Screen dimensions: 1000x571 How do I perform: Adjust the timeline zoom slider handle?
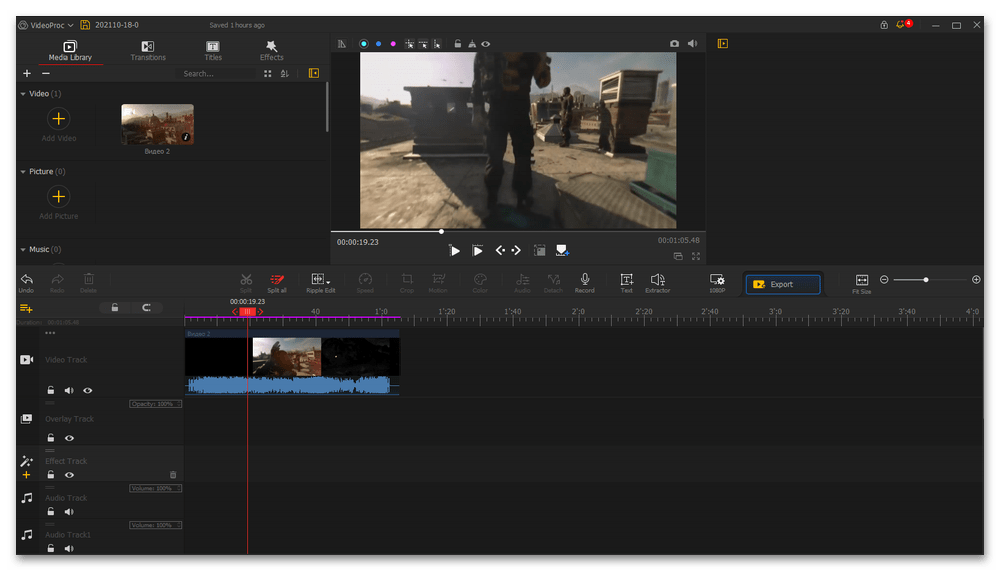926,280
